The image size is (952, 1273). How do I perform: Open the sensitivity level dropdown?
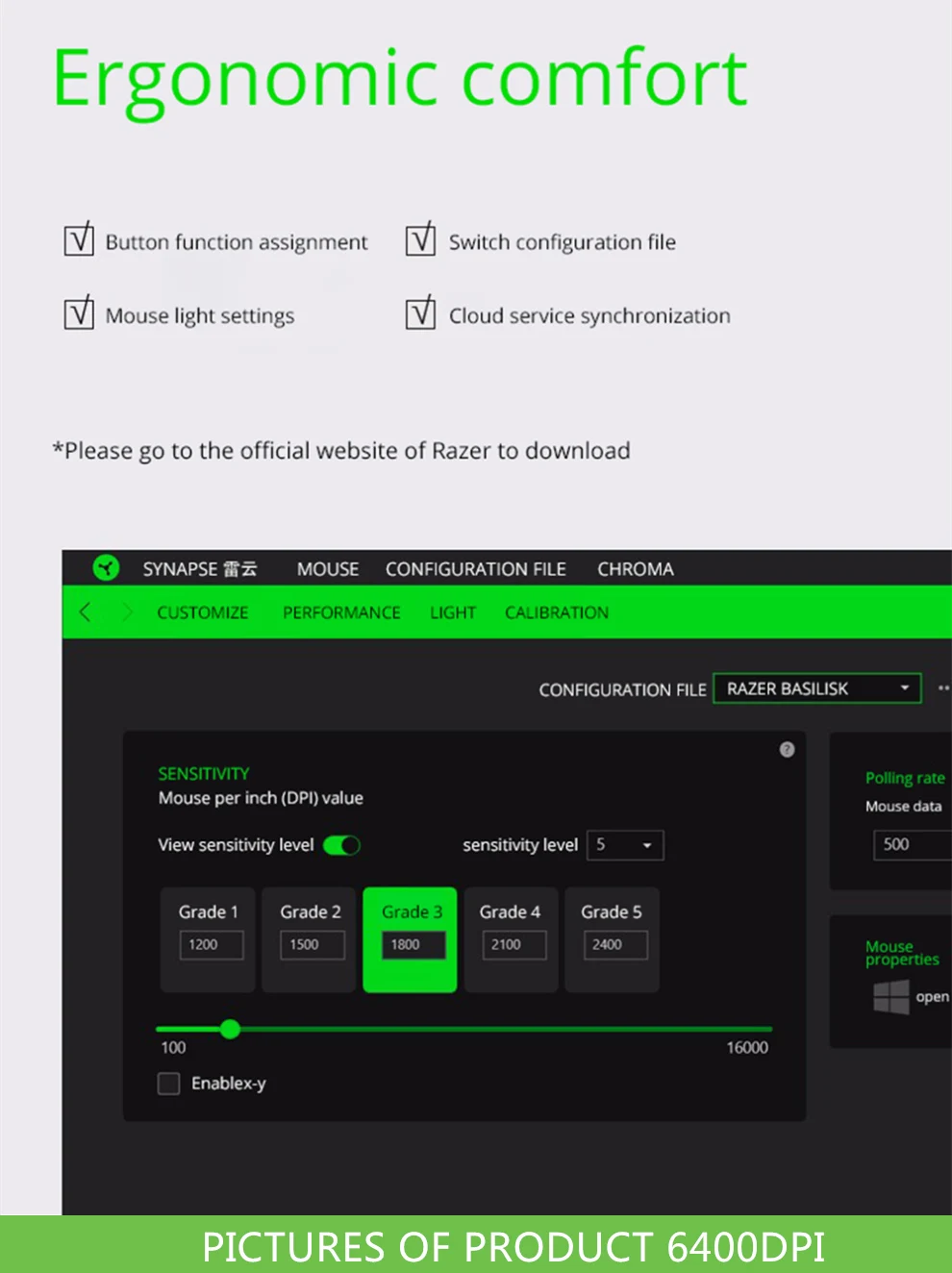[624, 845]
